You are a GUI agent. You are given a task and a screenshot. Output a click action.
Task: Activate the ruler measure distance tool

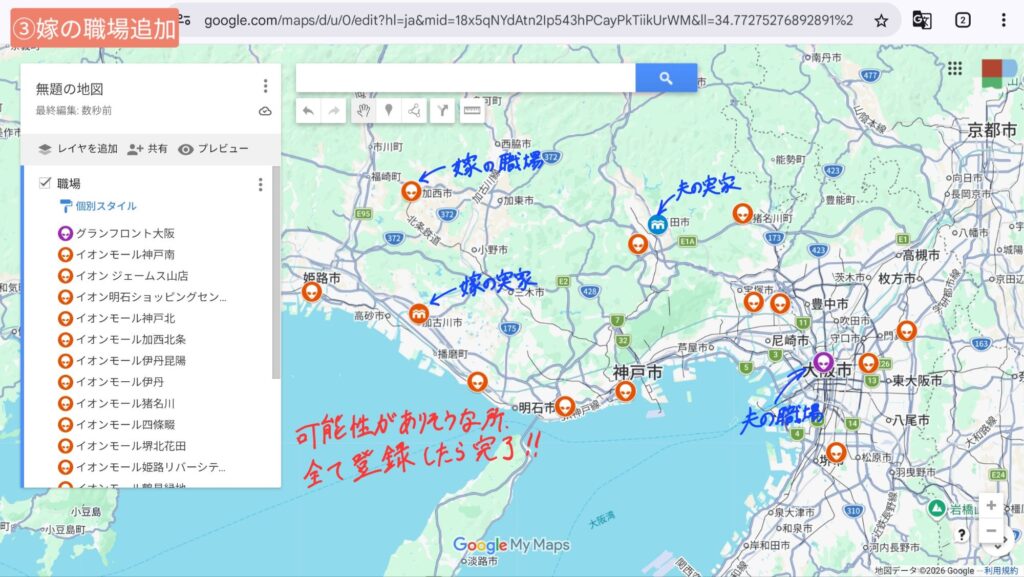(471, 111)
